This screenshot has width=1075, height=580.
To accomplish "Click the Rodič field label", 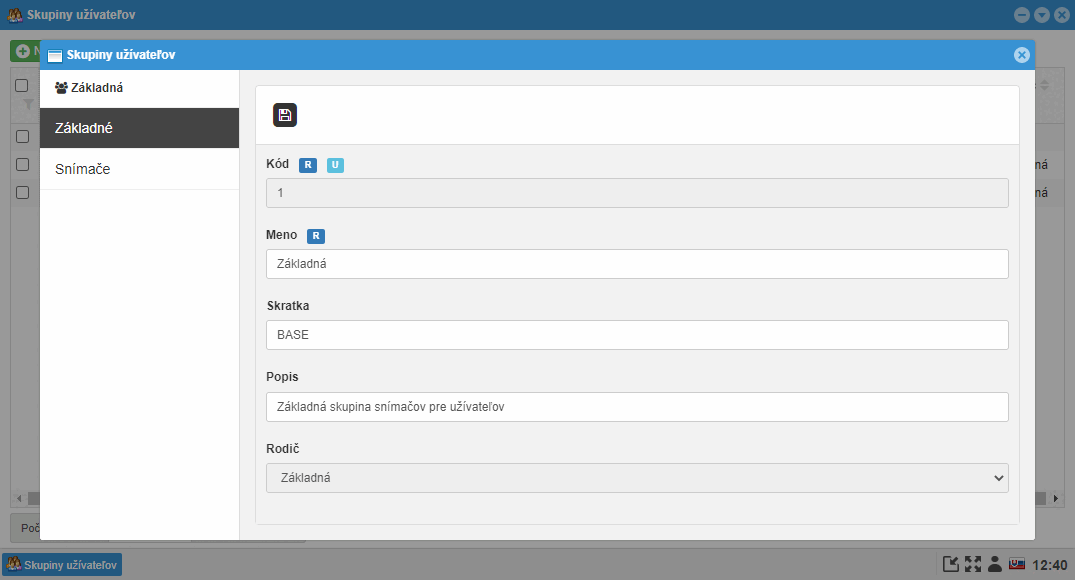I will pyautogui.click(x=283, y=448).
